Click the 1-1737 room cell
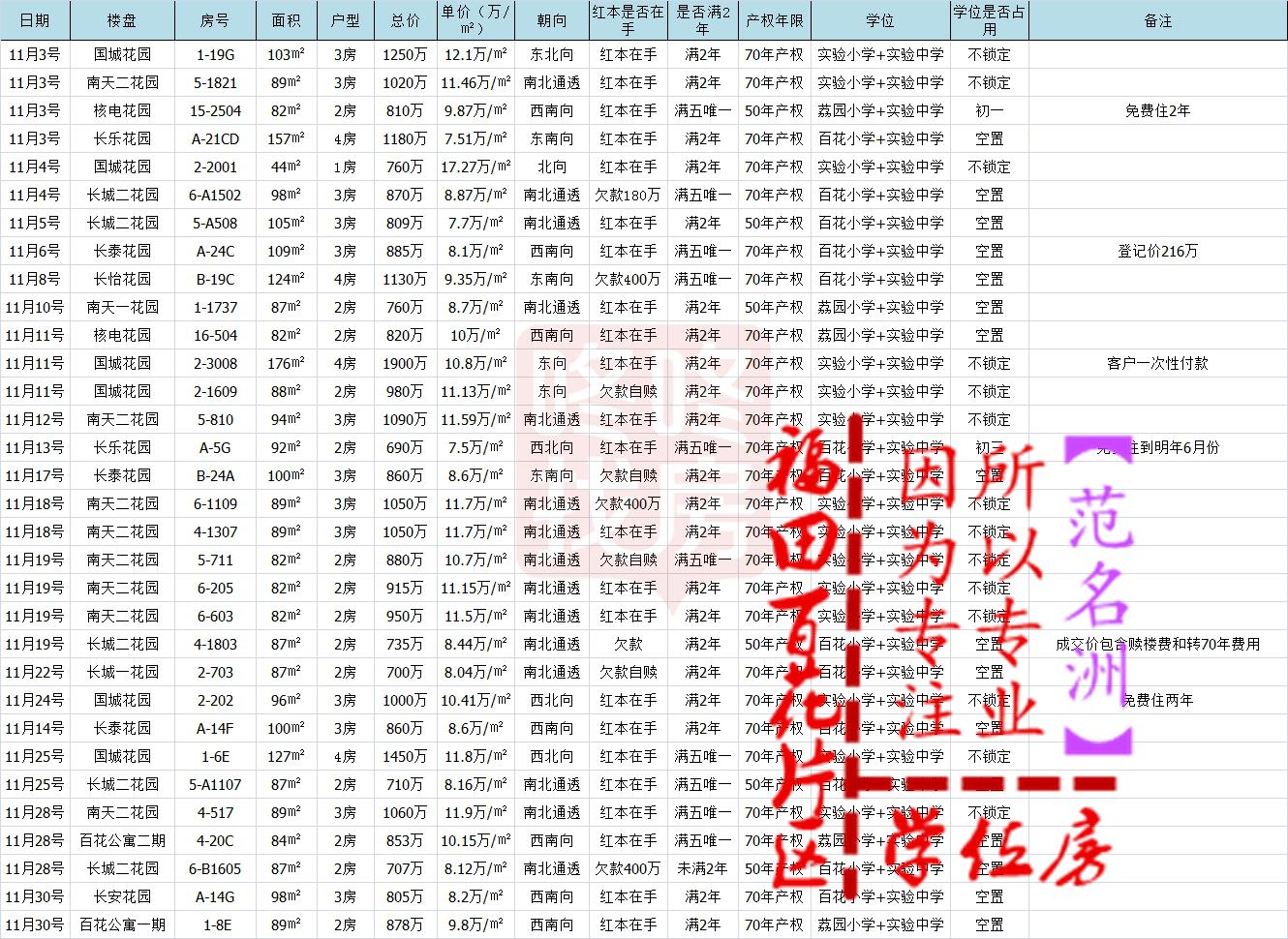Screen dimensions: 1288x939 coord(215,308)
